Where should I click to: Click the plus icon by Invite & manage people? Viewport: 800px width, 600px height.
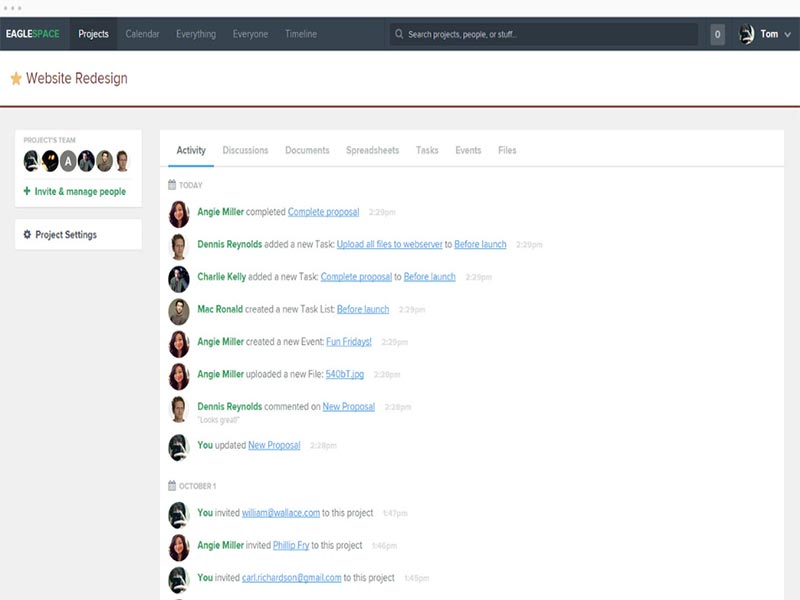click(27, 191)
